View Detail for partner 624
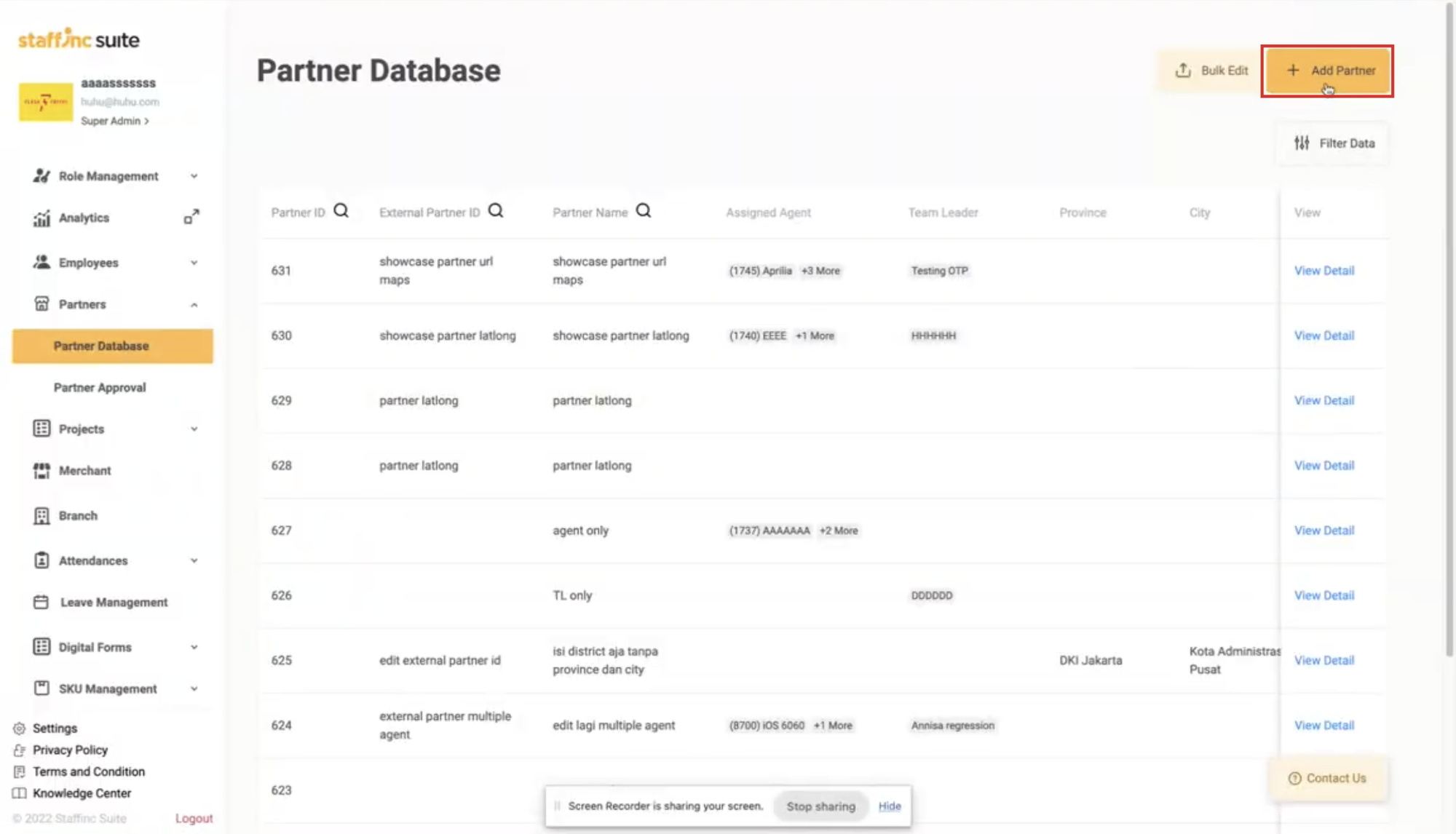The height and width of the screenshot is (834, 1456). [x=1324, y=726]
